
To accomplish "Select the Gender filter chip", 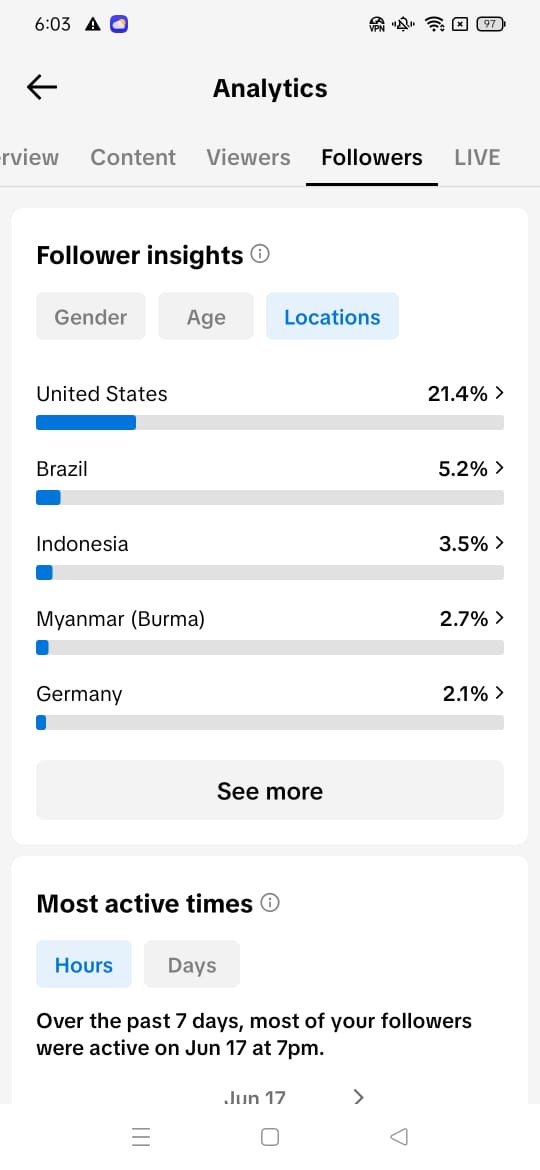I will (x=91, y=316).
